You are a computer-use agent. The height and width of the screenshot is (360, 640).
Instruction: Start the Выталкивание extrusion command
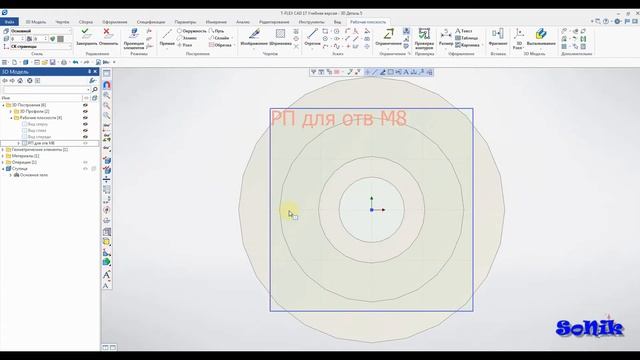click(x=541, y=37)
